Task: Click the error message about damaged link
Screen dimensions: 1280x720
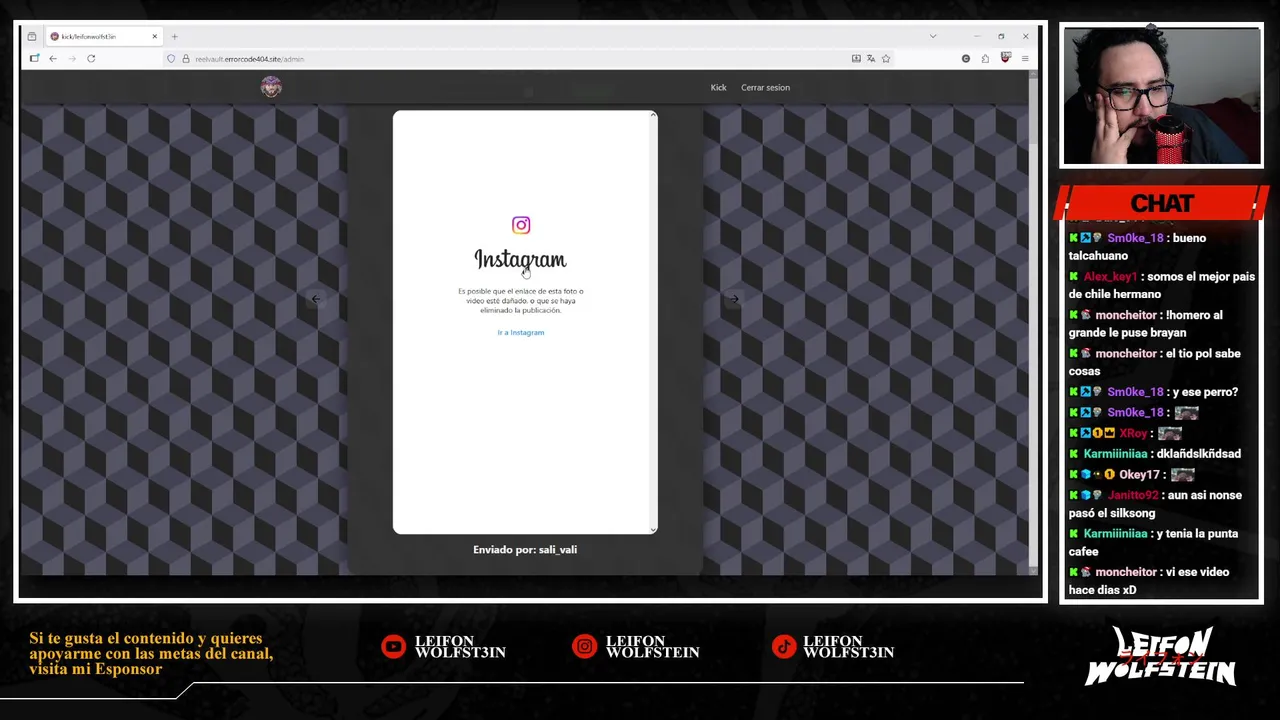Action: pos(521,301)
